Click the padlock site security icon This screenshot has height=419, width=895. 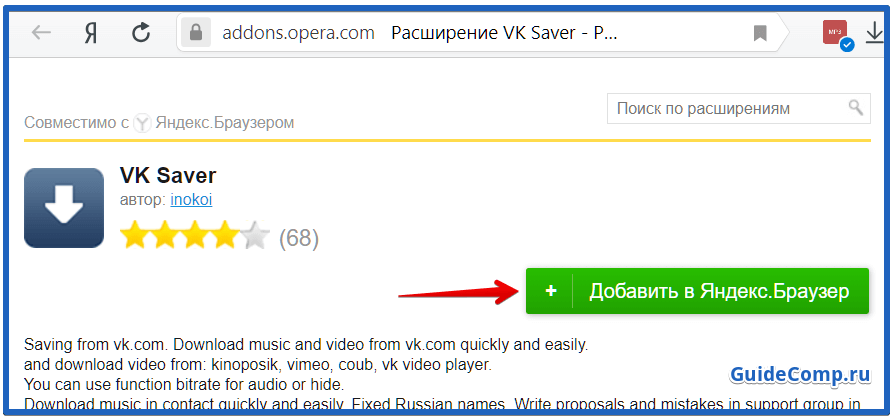click(196, 33)
